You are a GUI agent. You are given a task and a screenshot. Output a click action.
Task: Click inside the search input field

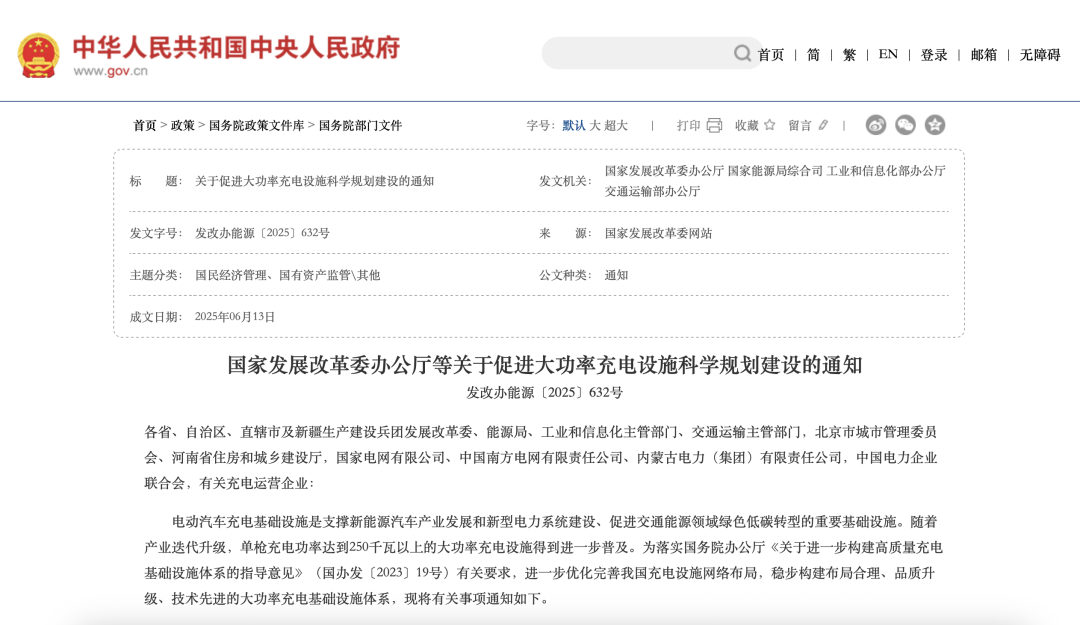[640, 54]
